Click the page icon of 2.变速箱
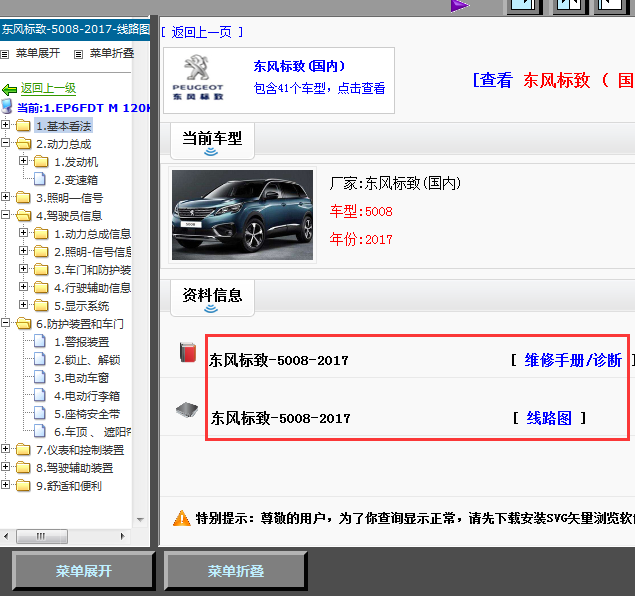Viewport: 635px width, 596px height. pos(40,179)
